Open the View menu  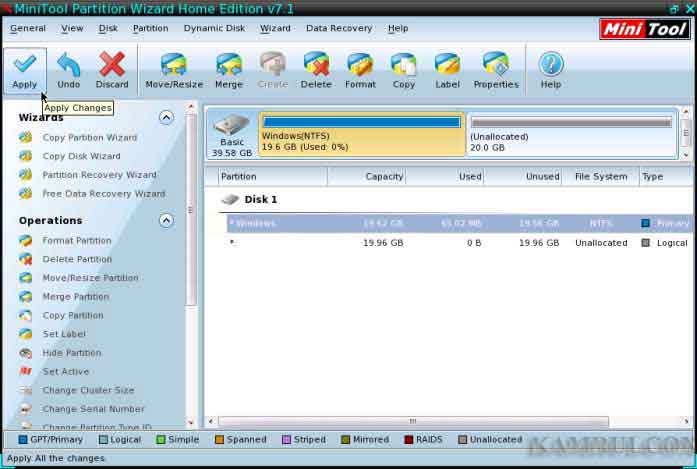point(72,28)
